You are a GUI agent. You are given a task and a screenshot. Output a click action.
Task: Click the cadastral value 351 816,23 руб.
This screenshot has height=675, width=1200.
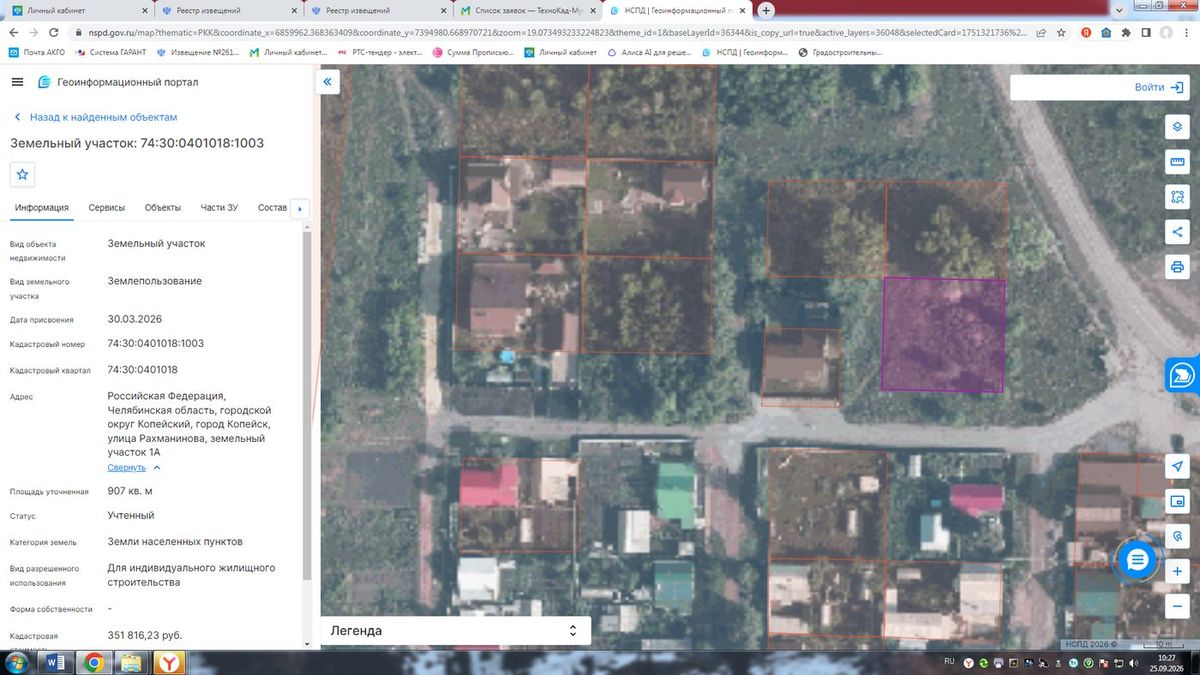pos(145,635)
